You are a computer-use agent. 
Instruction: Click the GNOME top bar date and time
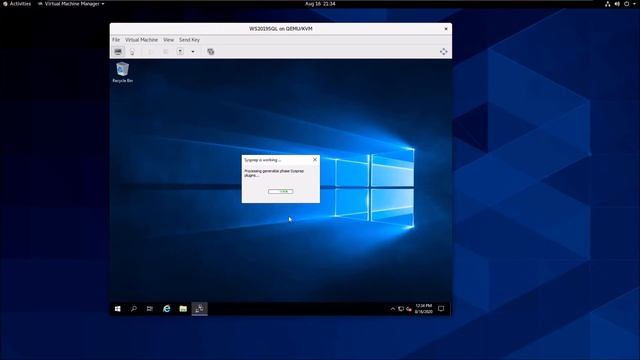(320, 4)
